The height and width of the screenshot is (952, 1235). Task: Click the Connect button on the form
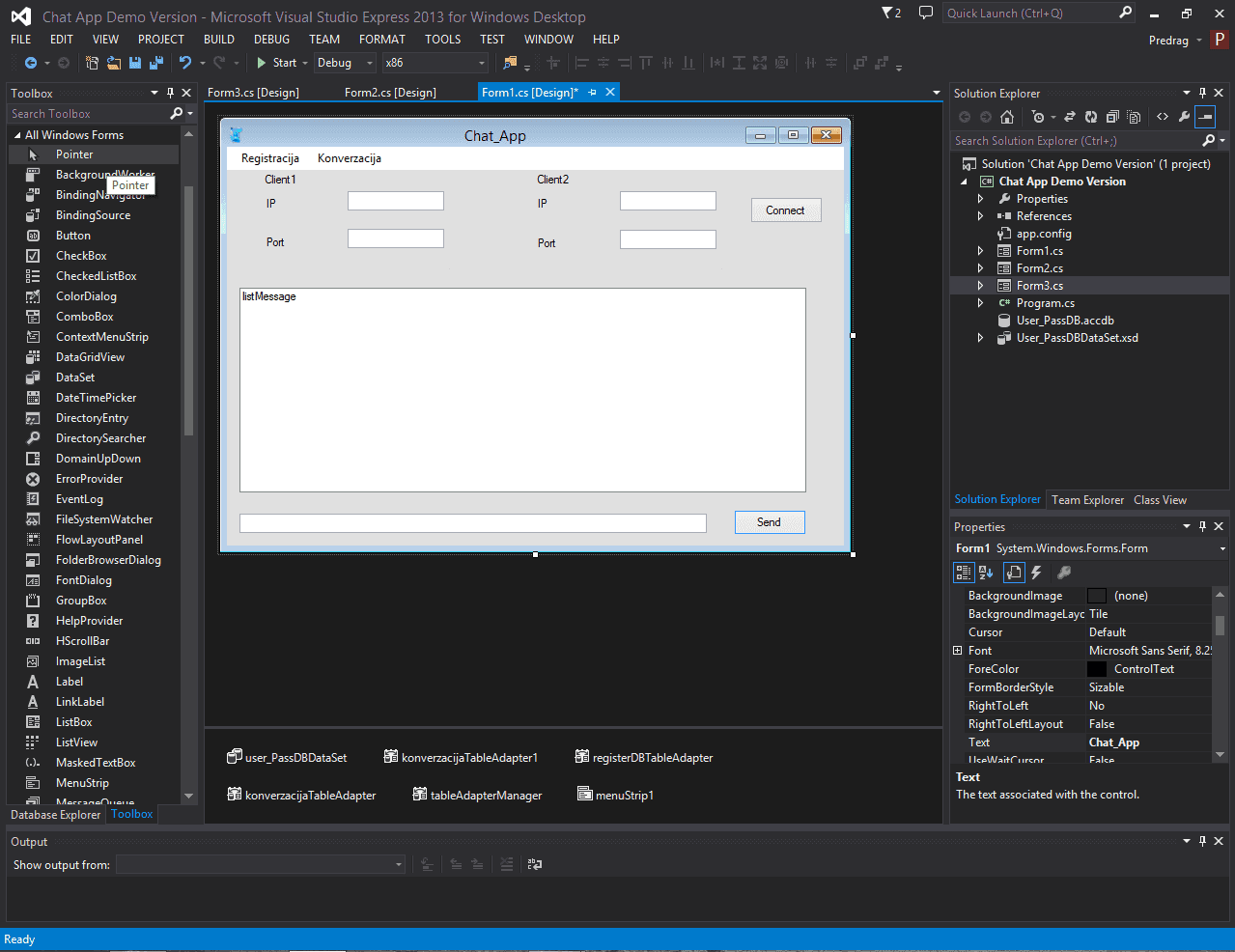coord(786,210)
